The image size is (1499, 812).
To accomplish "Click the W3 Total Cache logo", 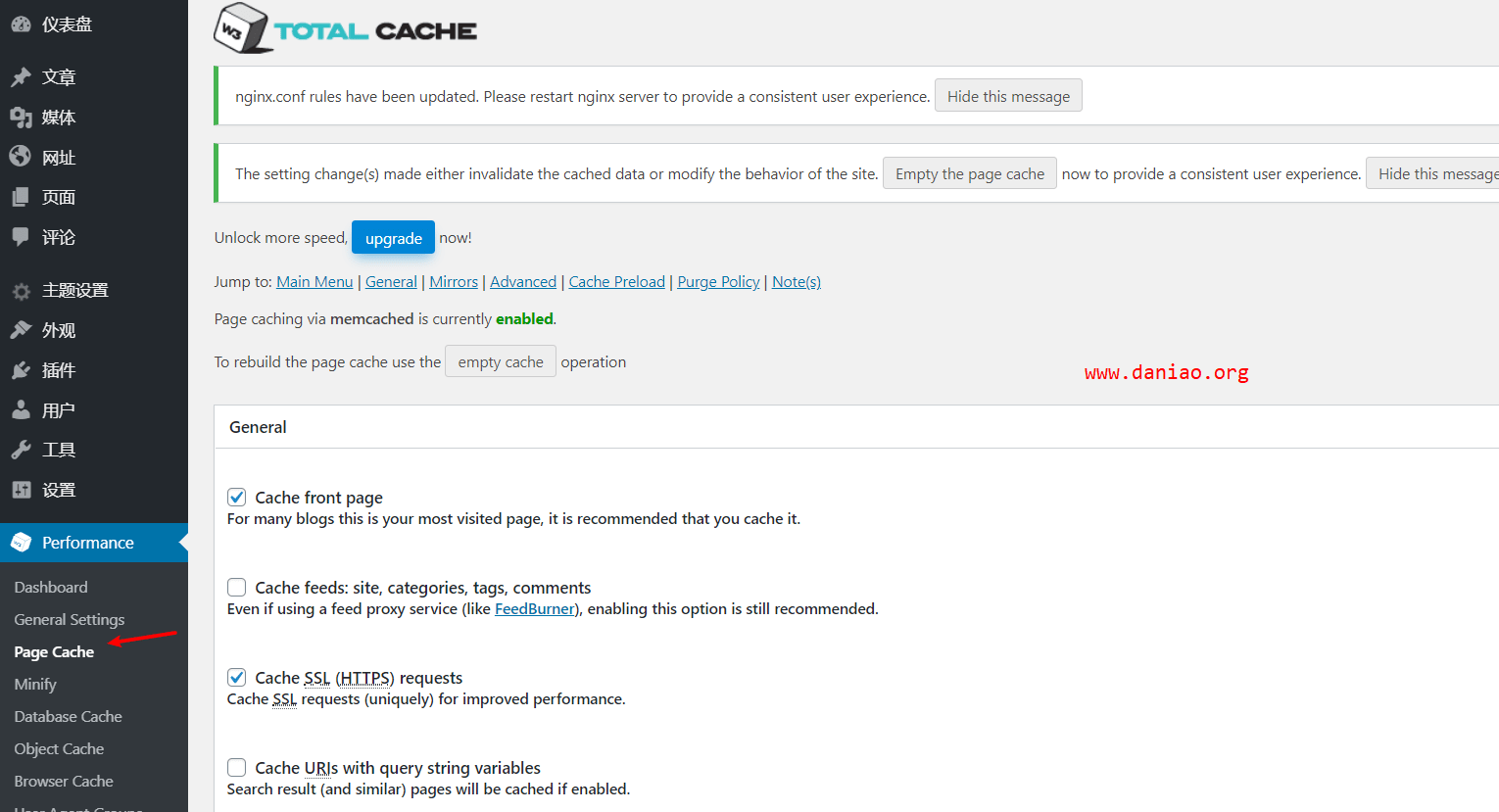I will [x=345, y=28].
